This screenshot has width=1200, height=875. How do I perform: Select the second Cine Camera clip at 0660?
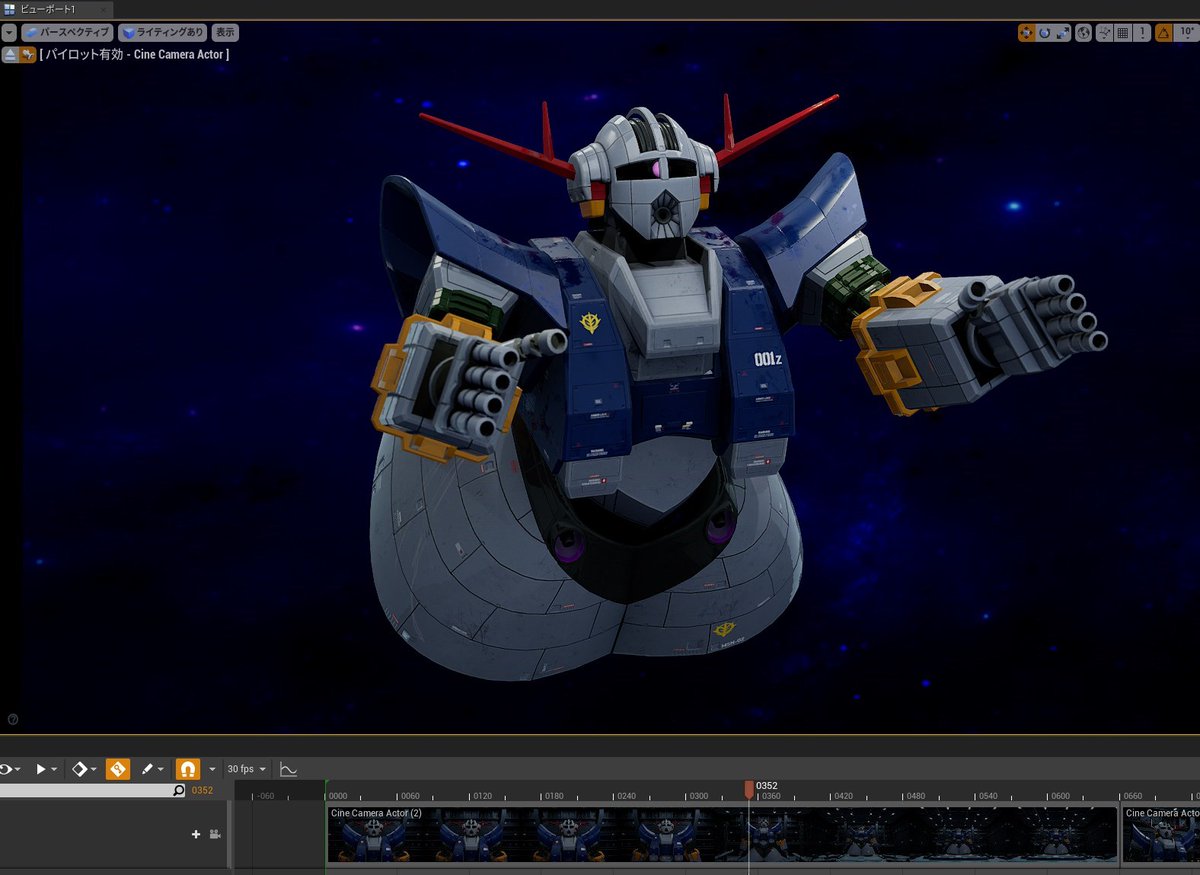pos(1161,834)
